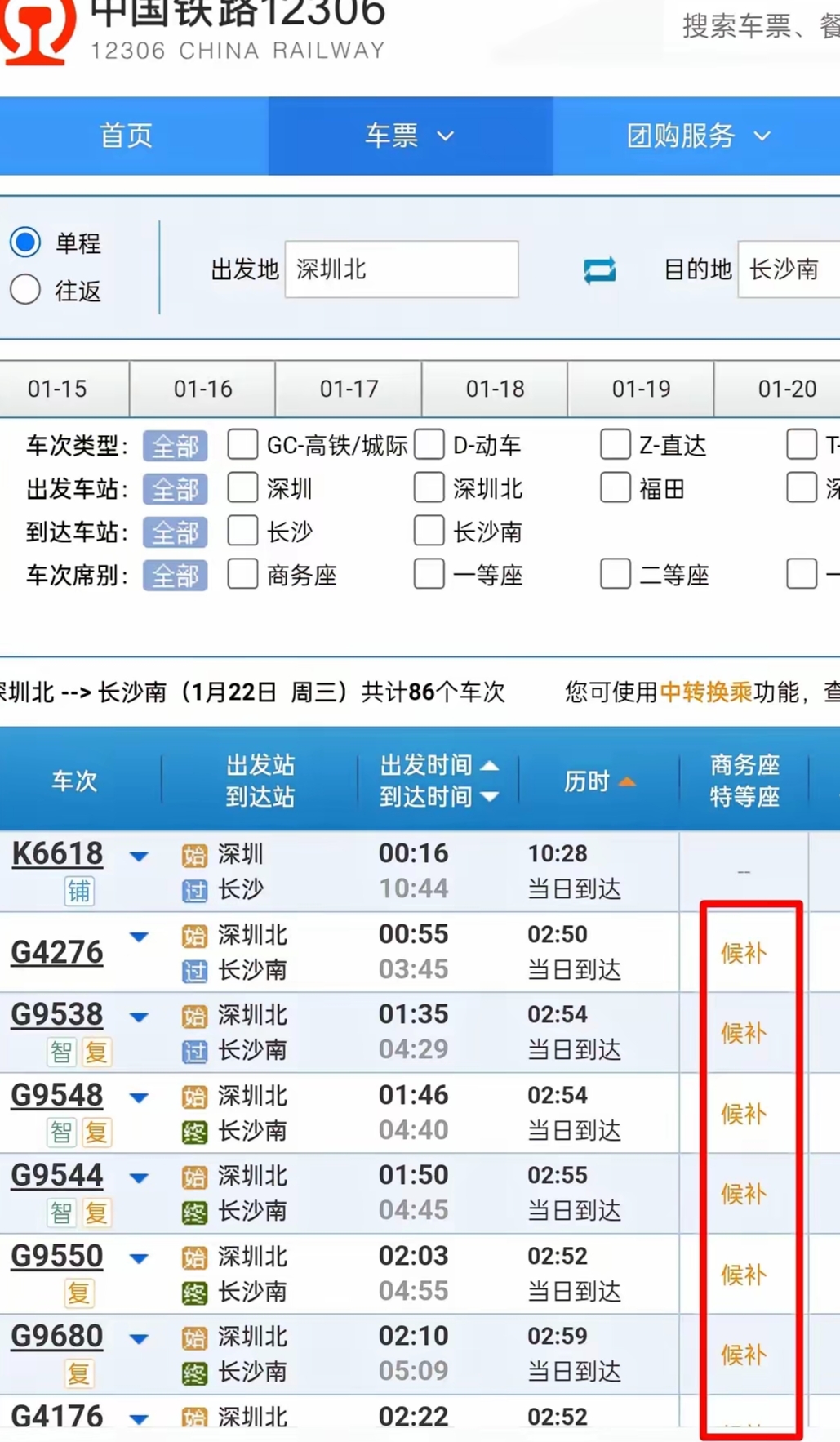This screenshot has width=840, height=1442.
Task: Check the 一等座 seat class box
Action: (429, 574)
